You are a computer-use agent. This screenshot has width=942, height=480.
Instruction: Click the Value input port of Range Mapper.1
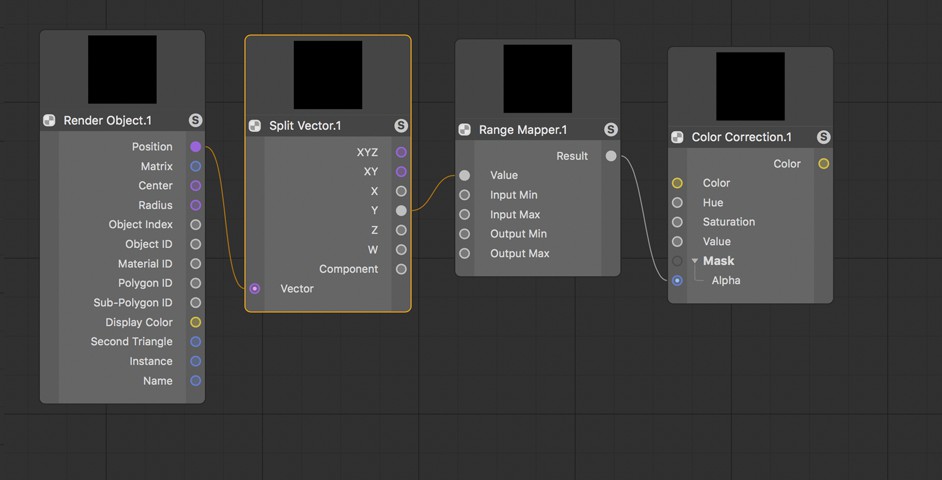point(464,175)
